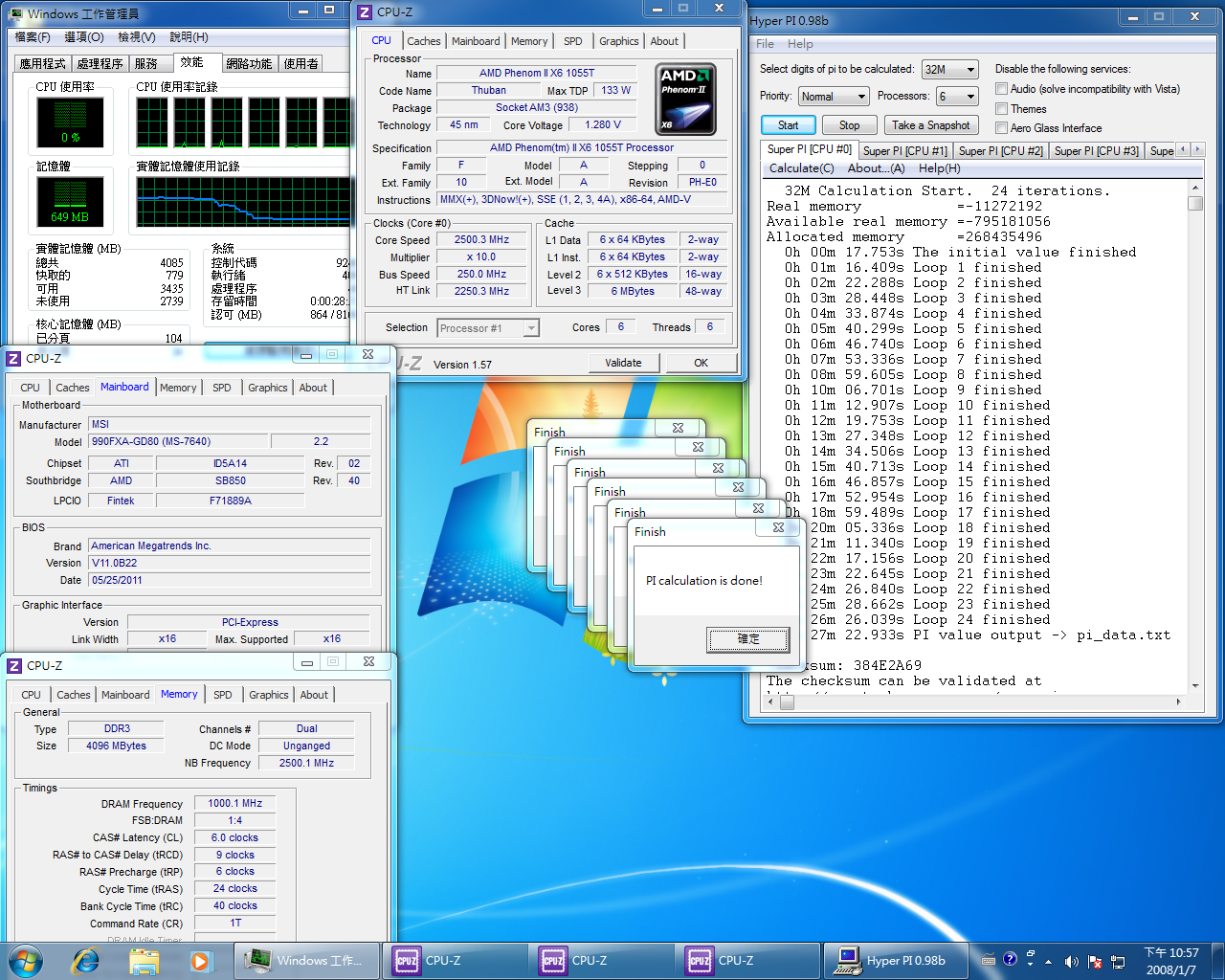
Task: Click the Z icon in CPU-Z Mainboard window title
Action: point(13,358)
